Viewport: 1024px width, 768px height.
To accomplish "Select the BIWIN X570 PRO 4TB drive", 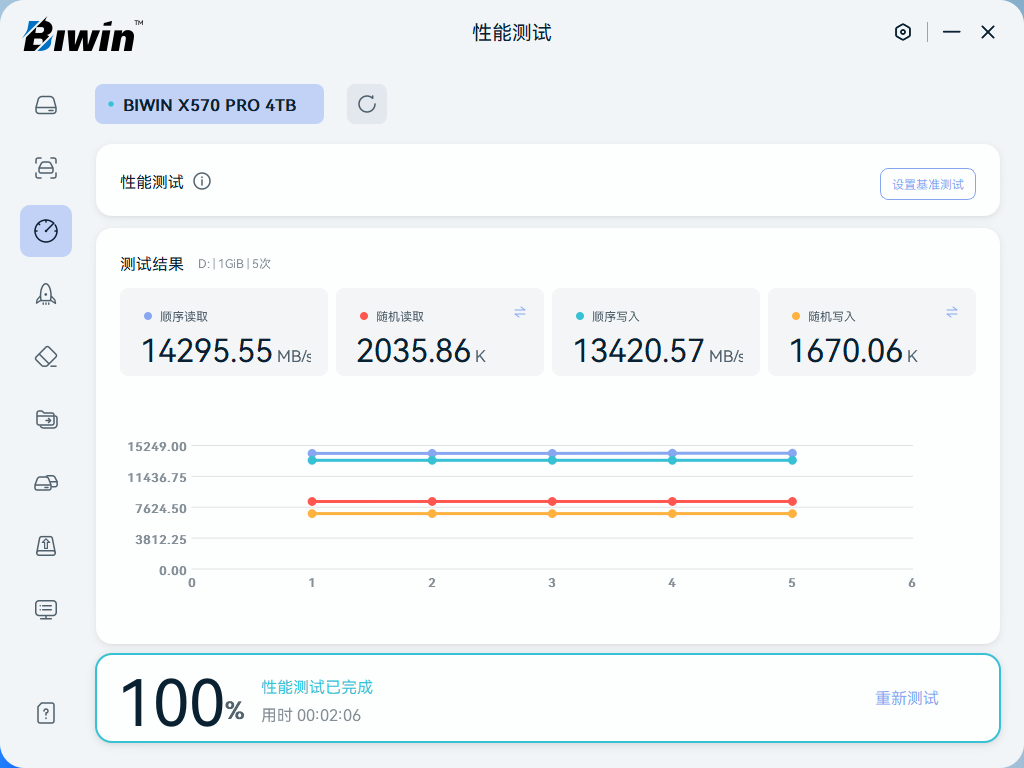I will [209, 104].
